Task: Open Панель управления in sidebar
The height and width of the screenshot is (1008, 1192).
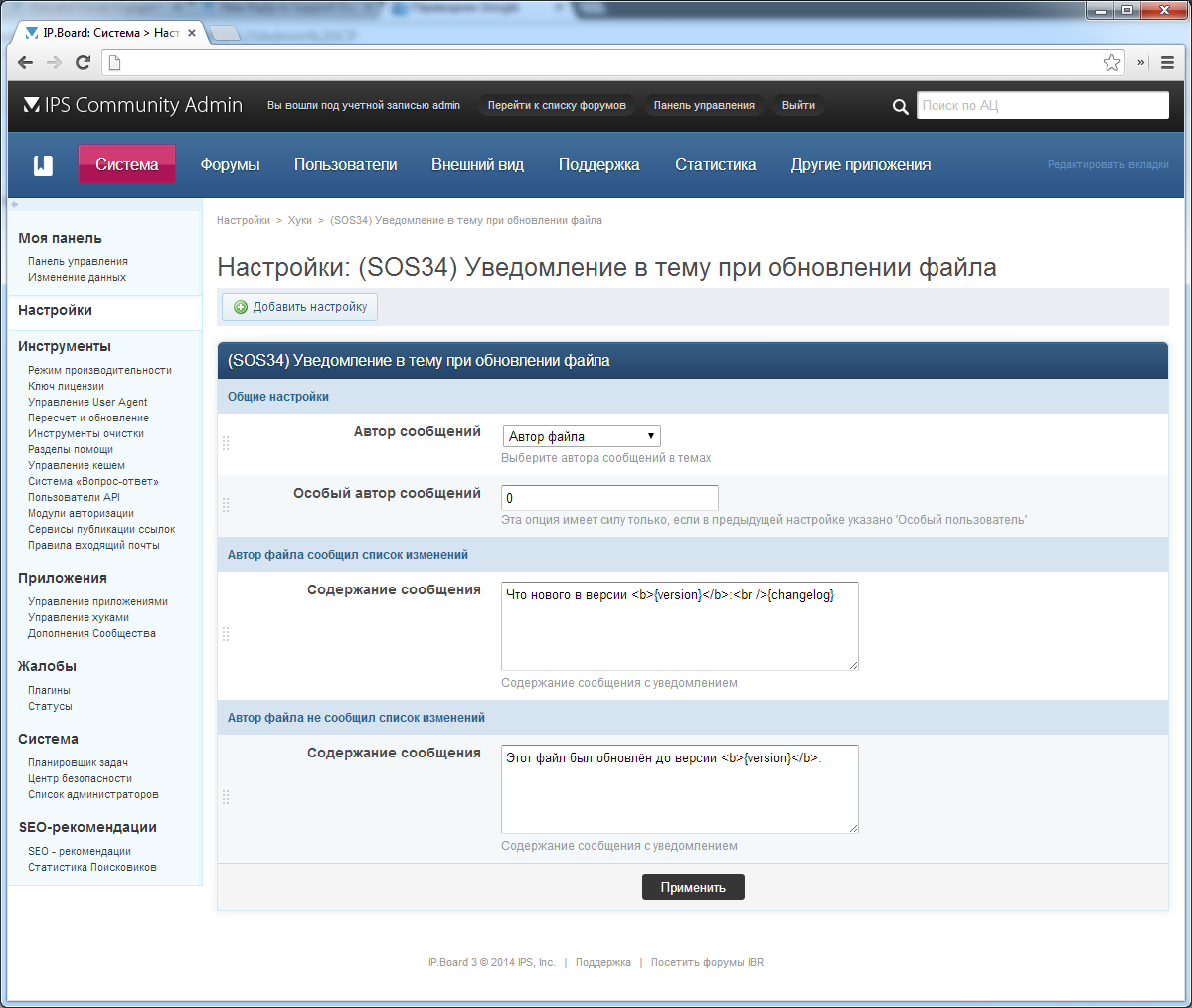Action: coord(78,261)
